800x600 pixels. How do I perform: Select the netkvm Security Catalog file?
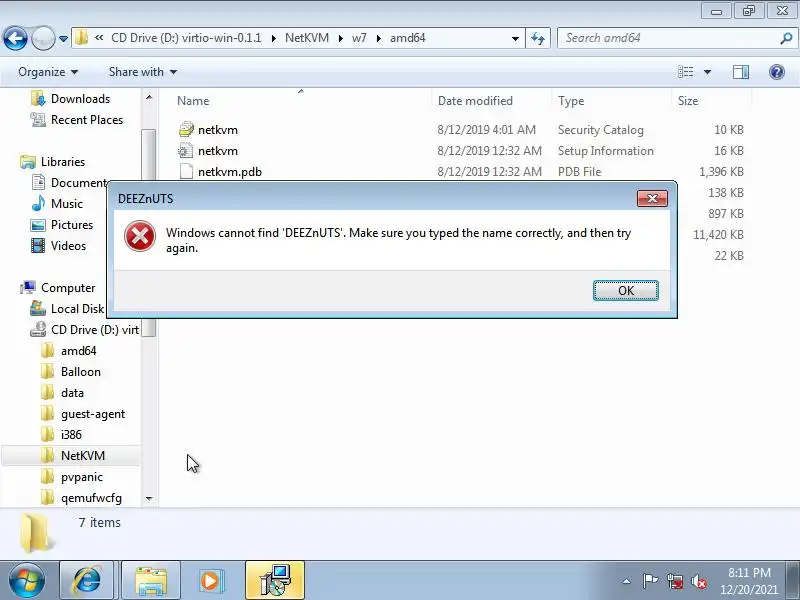(x=218, y=130)
